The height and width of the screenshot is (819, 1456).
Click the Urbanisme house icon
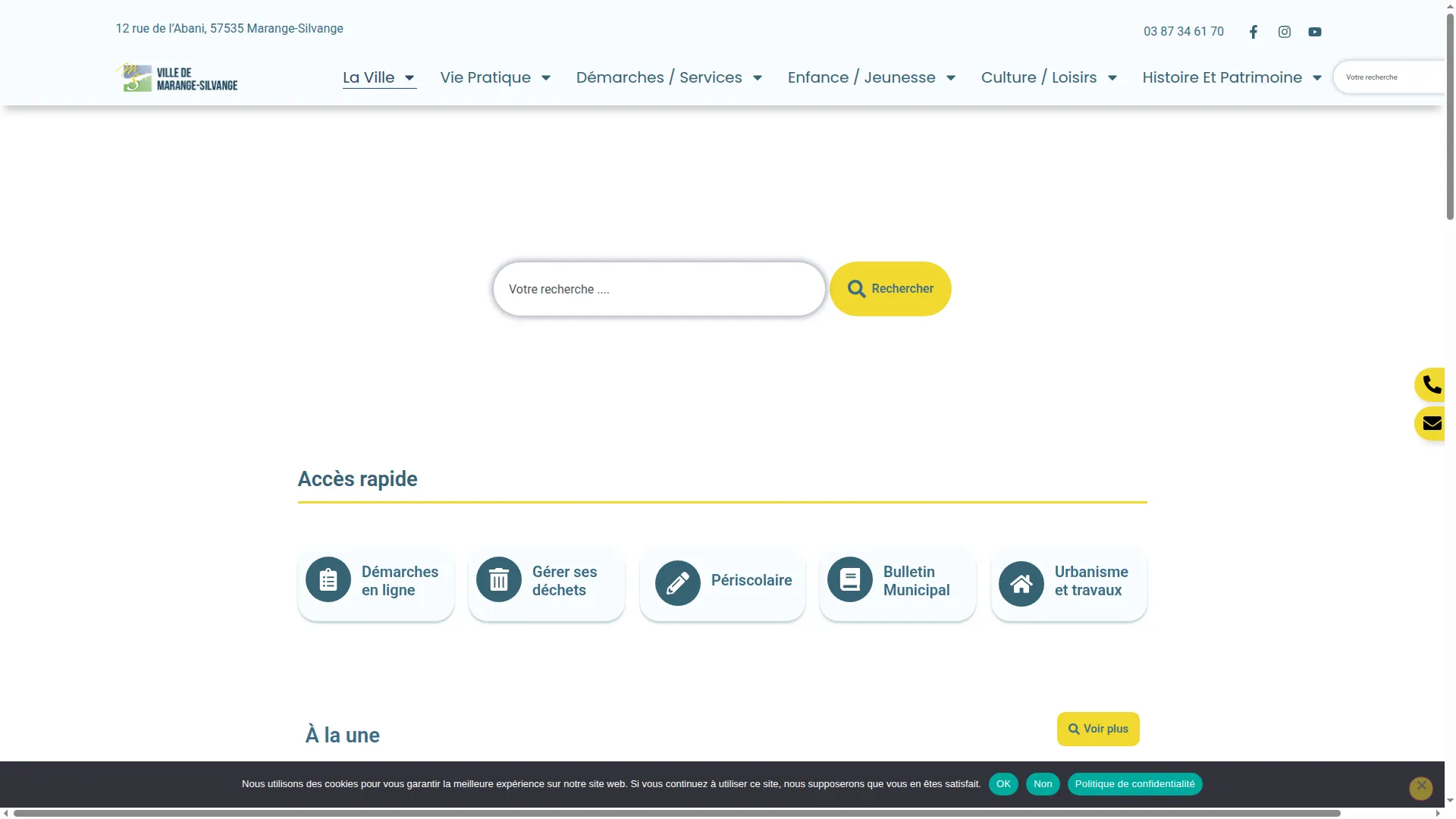click(x=1021, y=583)
